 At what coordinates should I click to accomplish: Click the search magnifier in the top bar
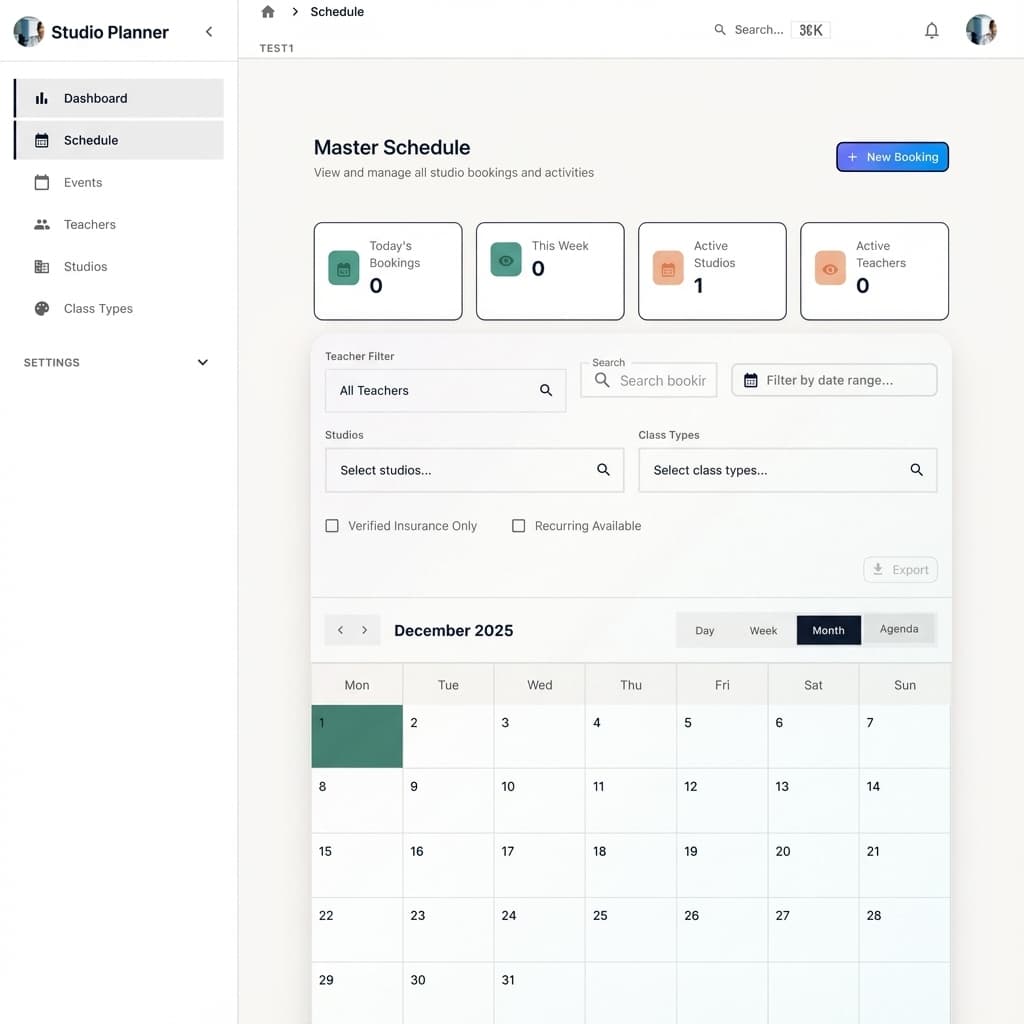pyautogui.click(x=720, y=30)
